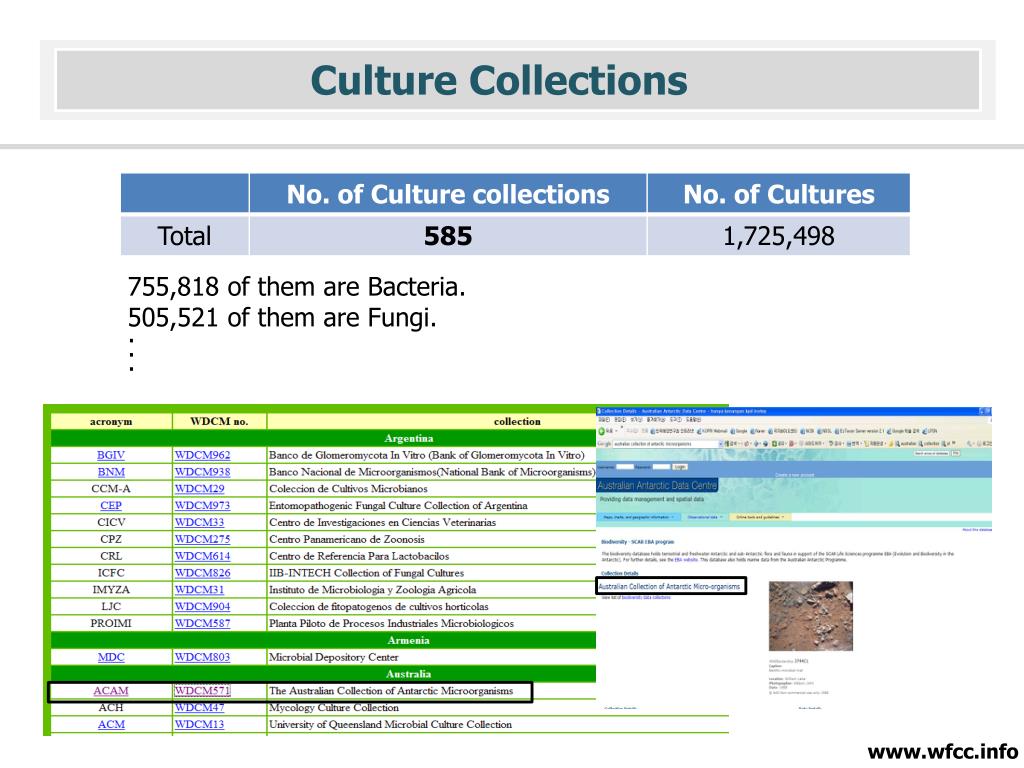Click the Australia country header row
The image size is (1024, 768).
323,674
